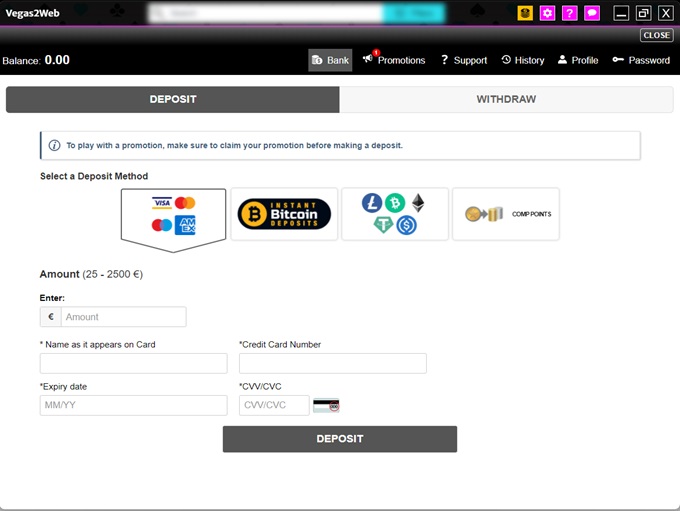This screenshot has width=680, height=511.
Task: Click the pink question mark help icon
Action: 570,13
